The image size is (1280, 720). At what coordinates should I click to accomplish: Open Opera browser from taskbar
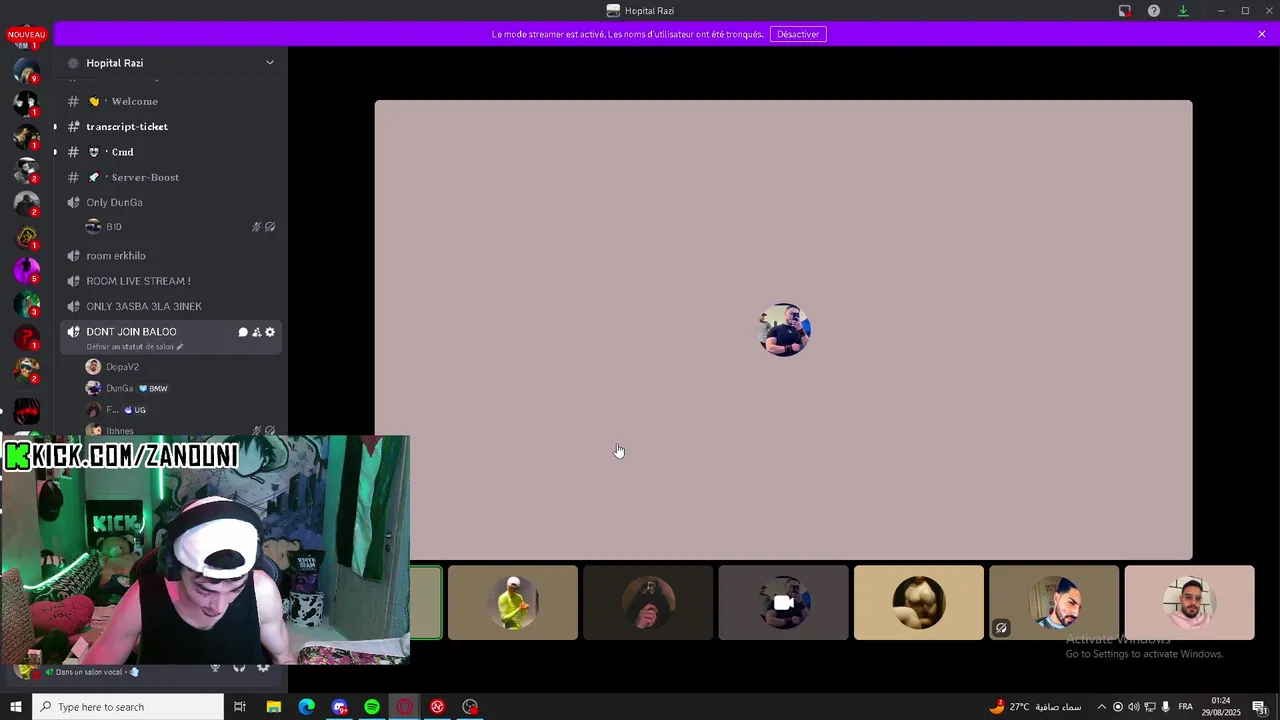pos(405,707)
